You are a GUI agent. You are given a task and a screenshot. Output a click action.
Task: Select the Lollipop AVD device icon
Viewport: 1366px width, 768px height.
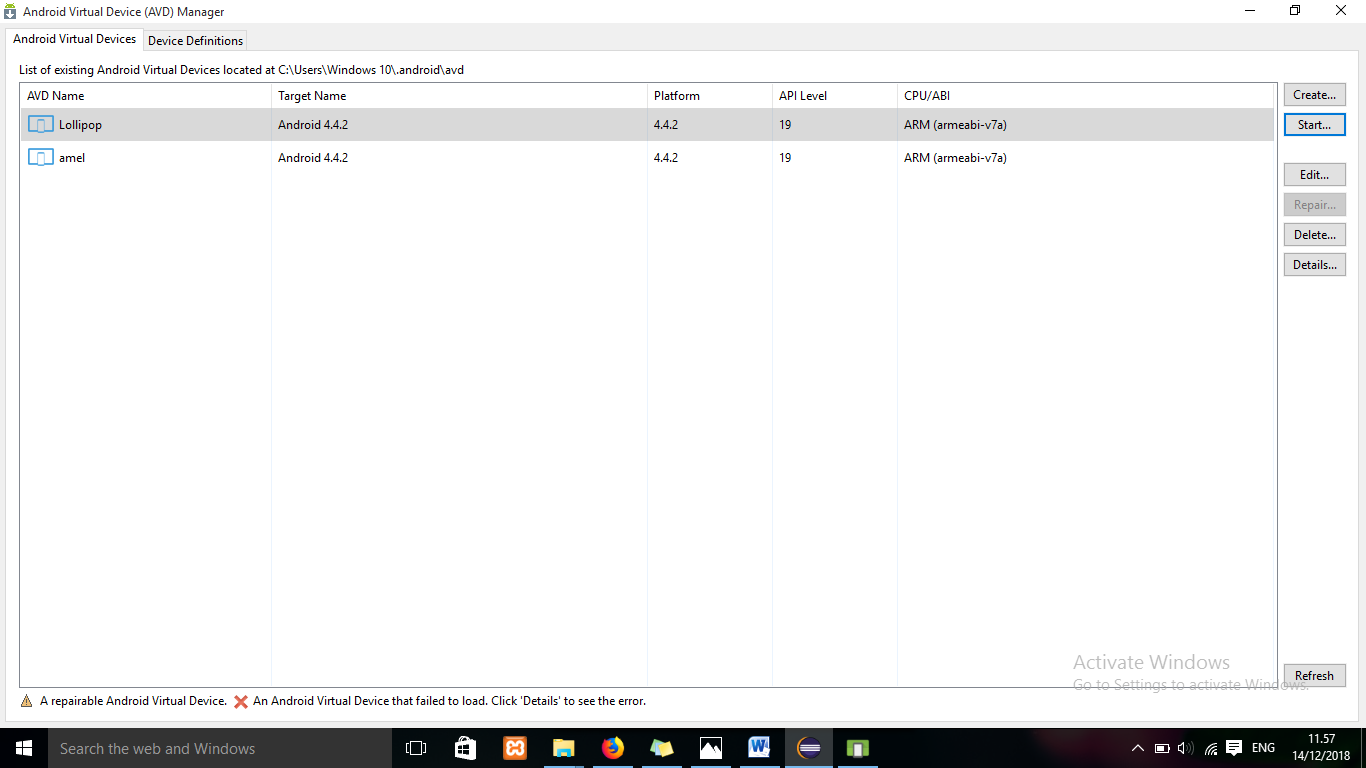[x=40, y=124]
